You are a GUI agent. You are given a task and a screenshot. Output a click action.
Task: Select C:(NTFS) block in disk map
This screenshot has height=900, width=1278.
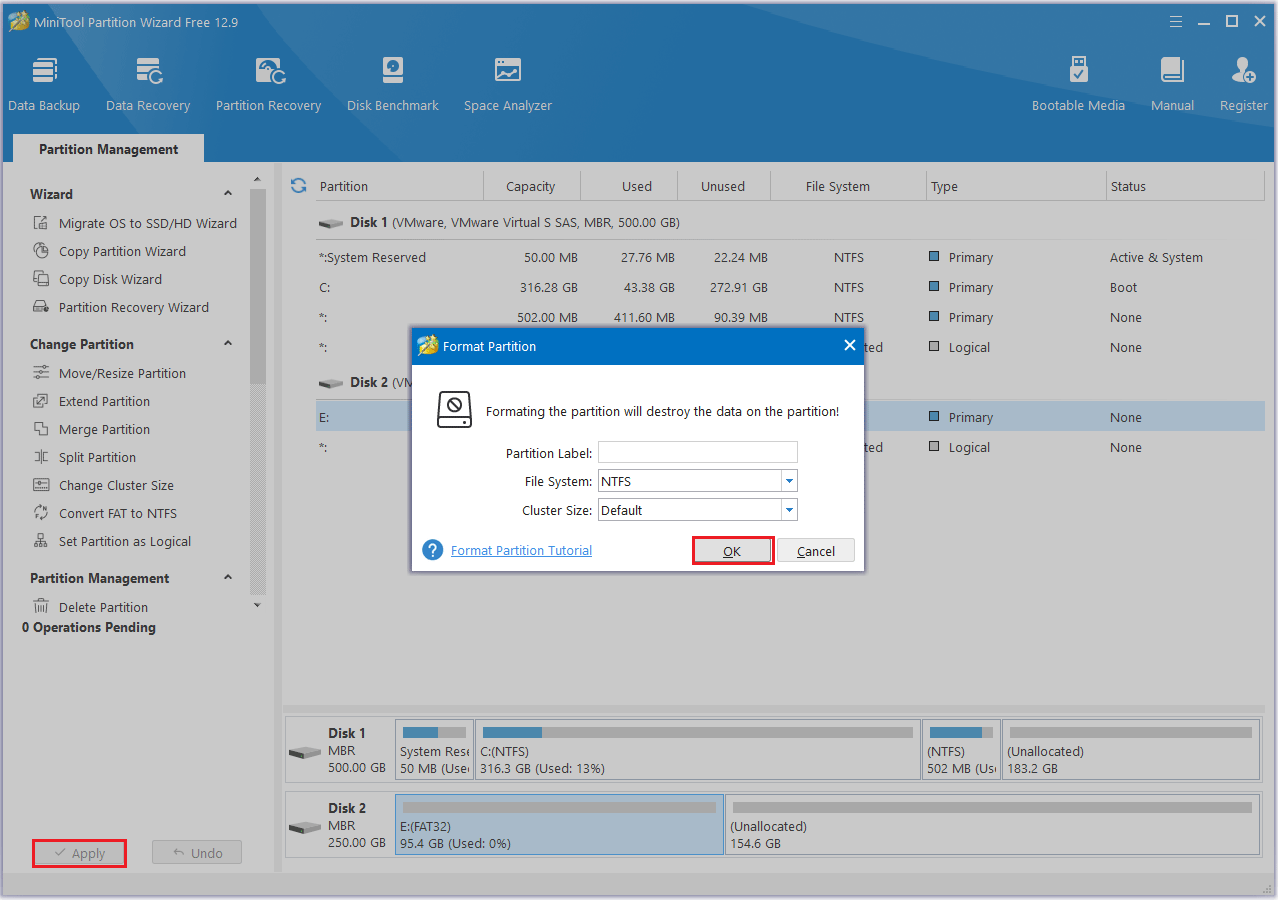[x=698, y=750]
